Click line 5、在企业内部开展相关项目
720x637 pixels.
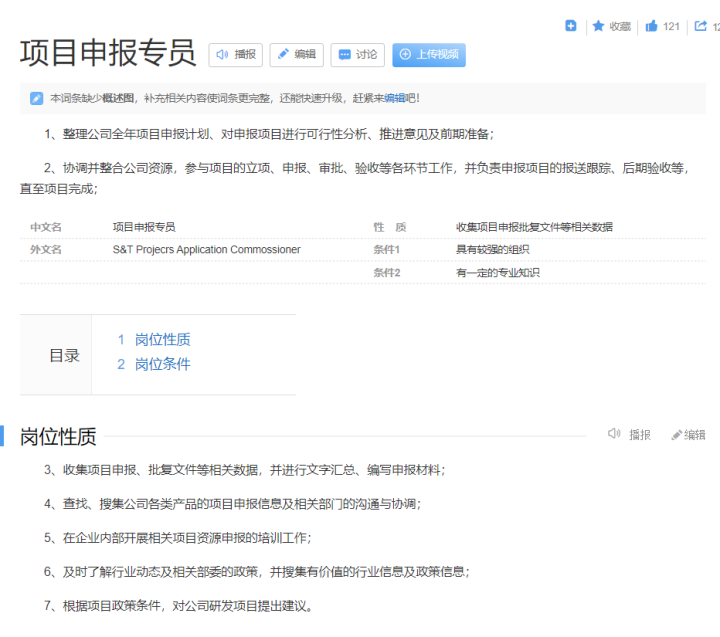[178, 538]
